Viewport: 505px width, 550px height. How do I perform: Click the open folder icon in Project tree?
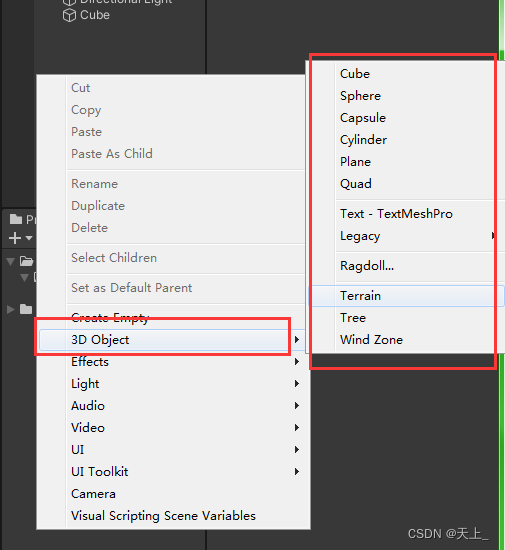pyautogui.click(x=26, y=261)
